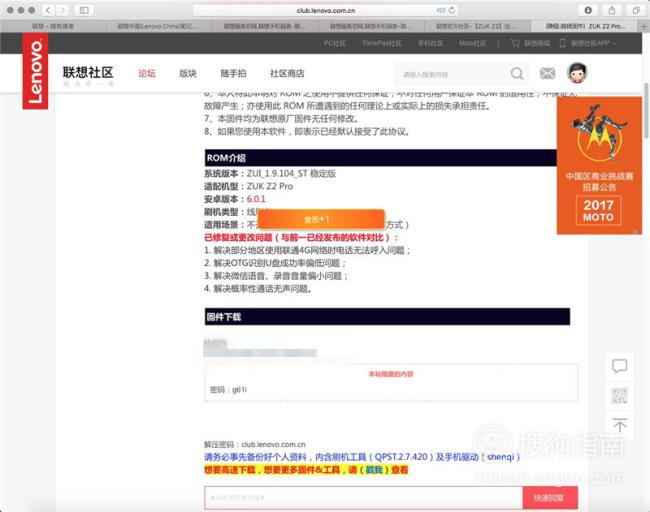Click the 联想社区 site title
This screenshot has width=650, height=512.
click(88, 73)
